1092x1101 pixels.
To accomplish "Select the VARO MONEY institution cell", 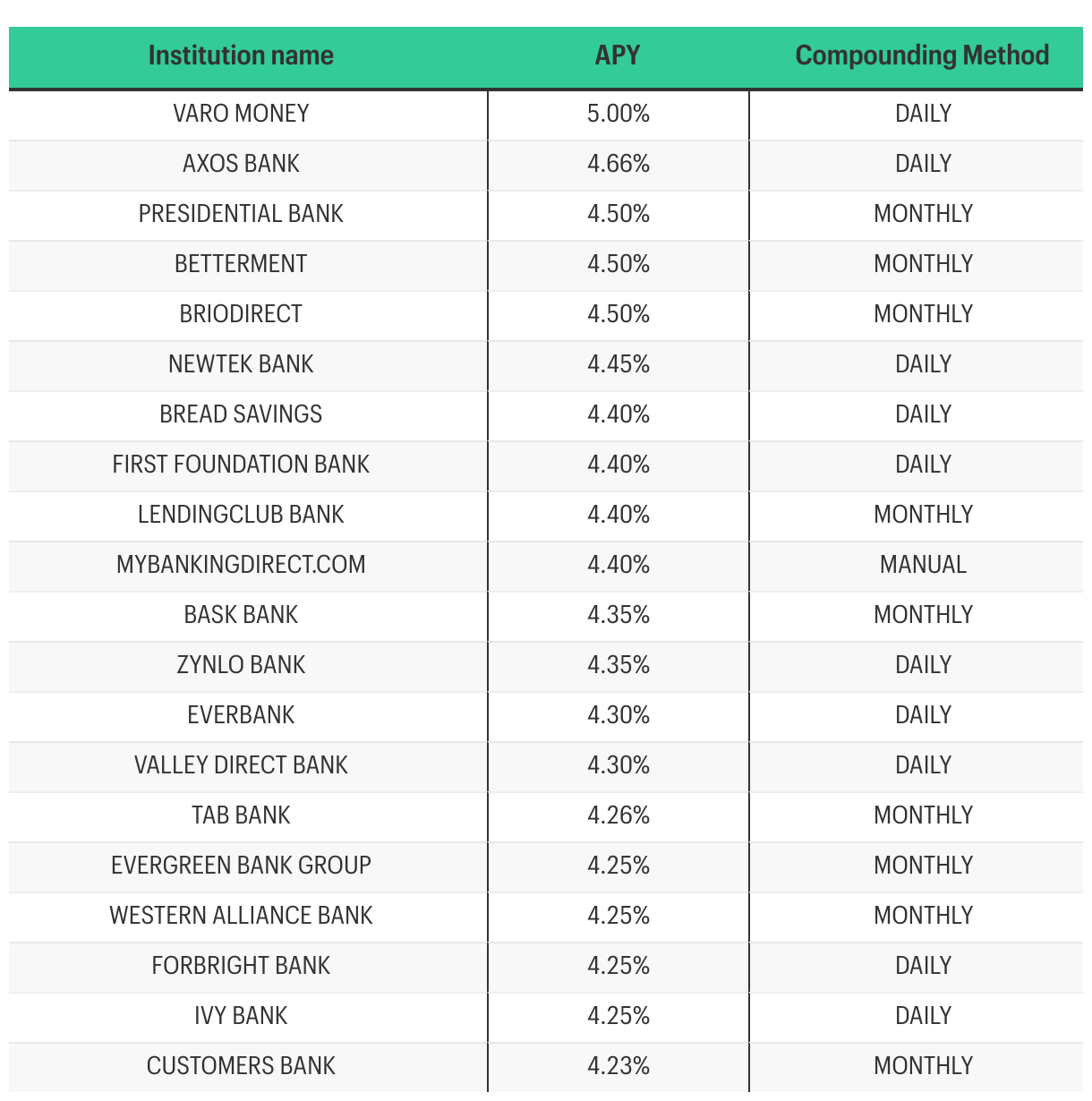I will click(x=241, y=114).
